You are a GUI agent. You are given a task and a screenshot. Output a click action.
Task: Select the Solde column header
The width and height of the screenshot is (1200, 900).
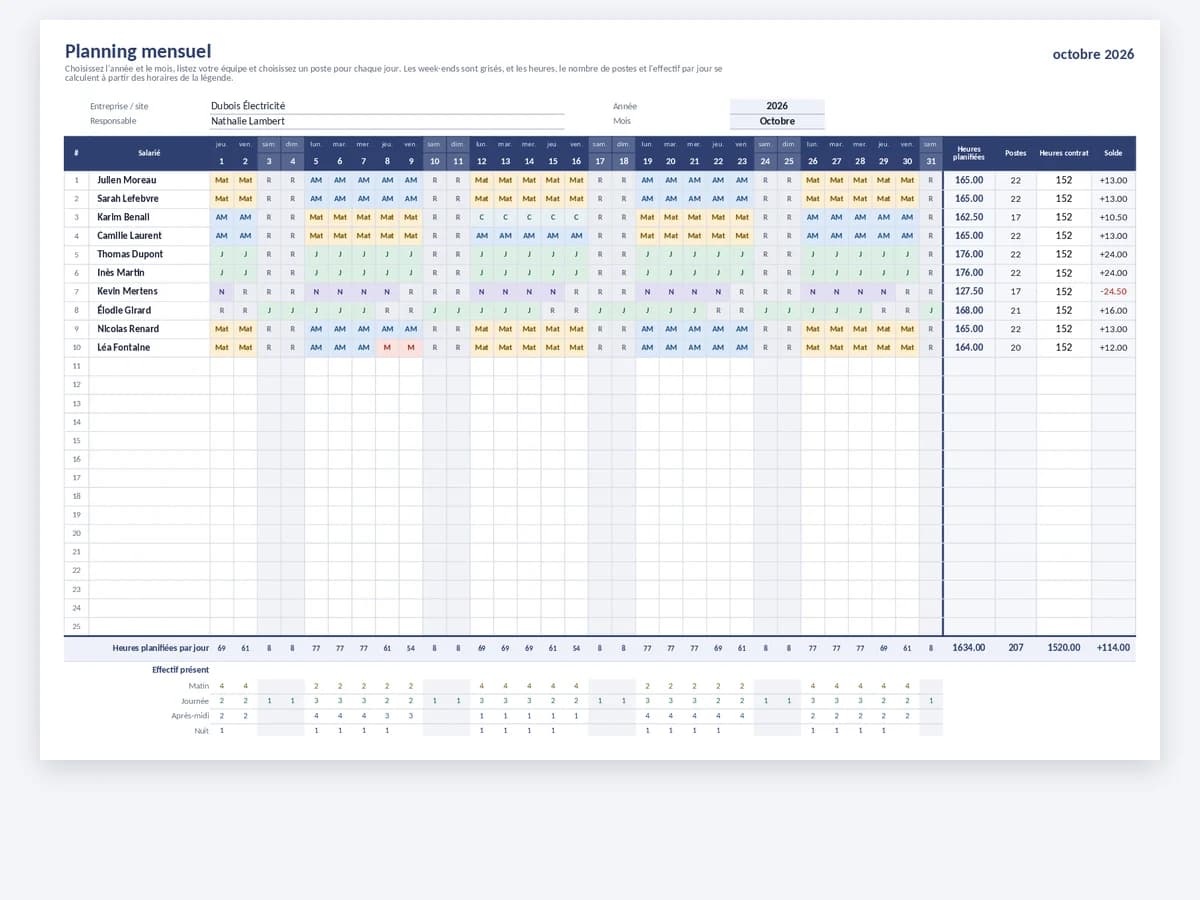(1113, 153)
